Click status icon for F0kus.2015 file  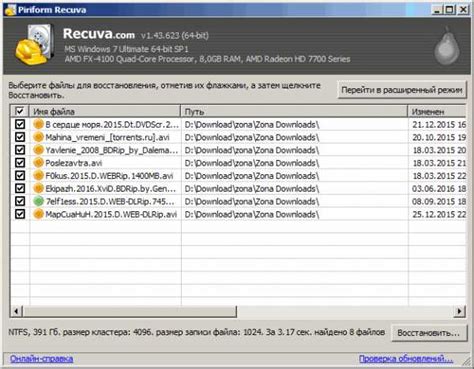point(38,175)
